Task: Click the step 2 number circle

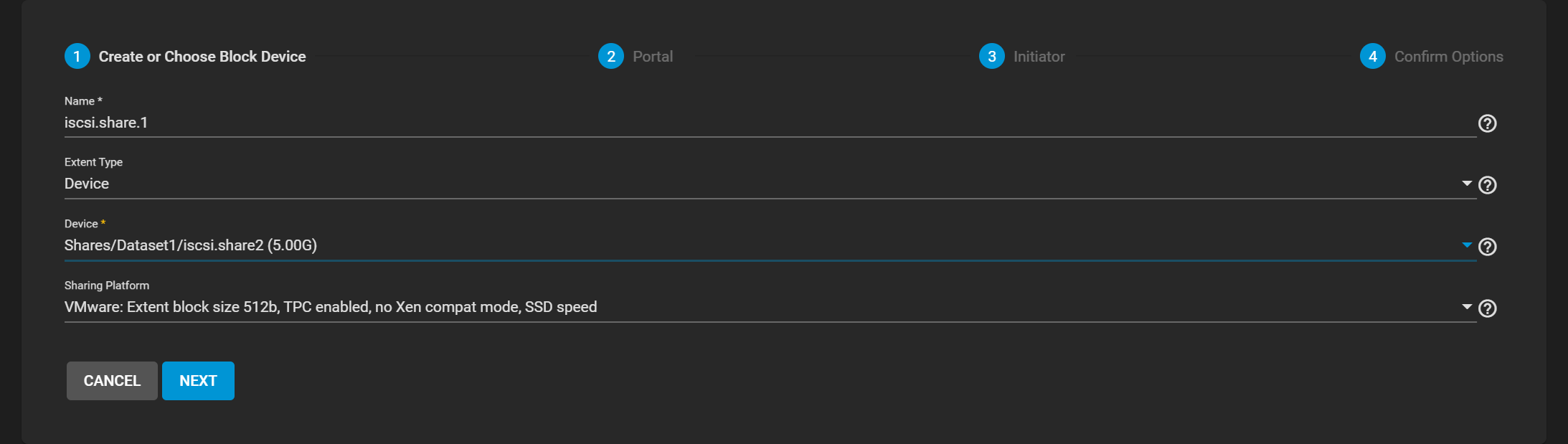Action: point(610,57)
